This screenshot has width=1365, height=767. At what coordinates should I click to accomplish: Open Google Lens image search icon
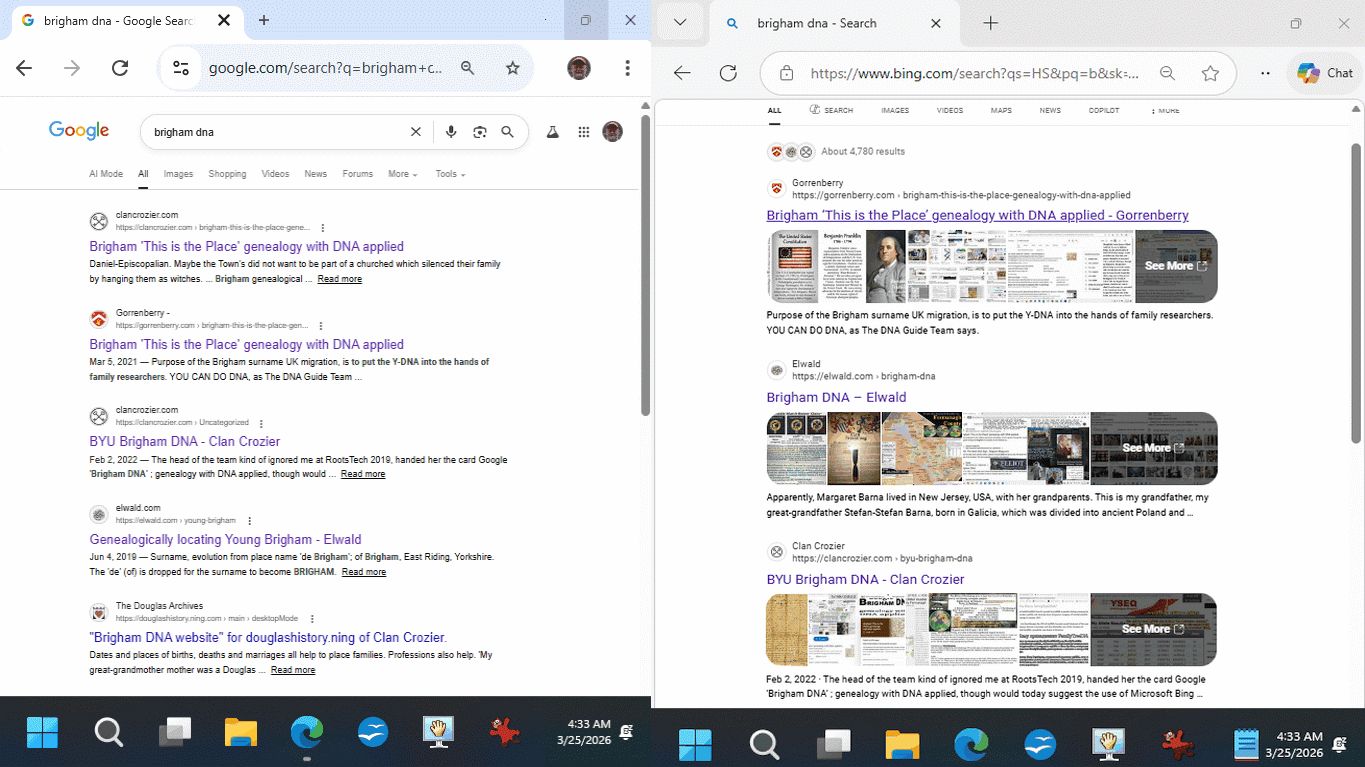pyautogui.click(x=479, y=132)
